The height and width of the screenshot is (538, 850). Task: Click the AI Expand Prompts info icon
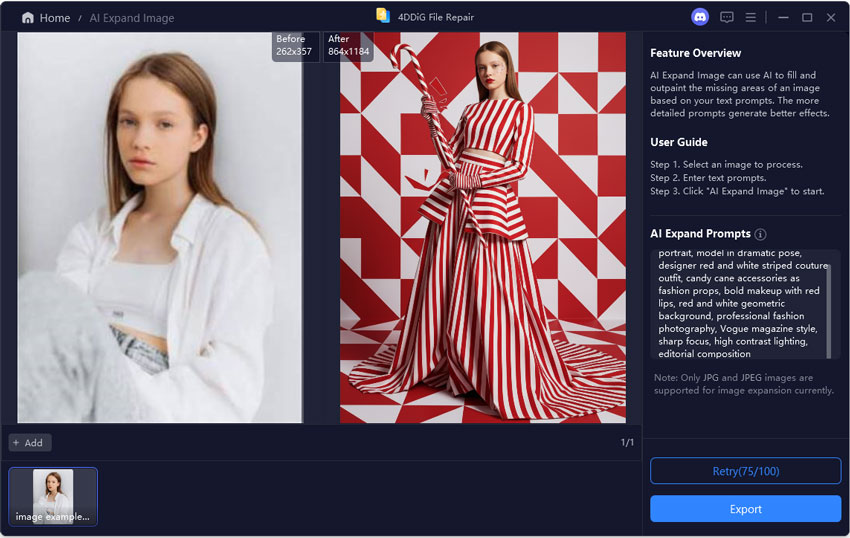point(761,234)
